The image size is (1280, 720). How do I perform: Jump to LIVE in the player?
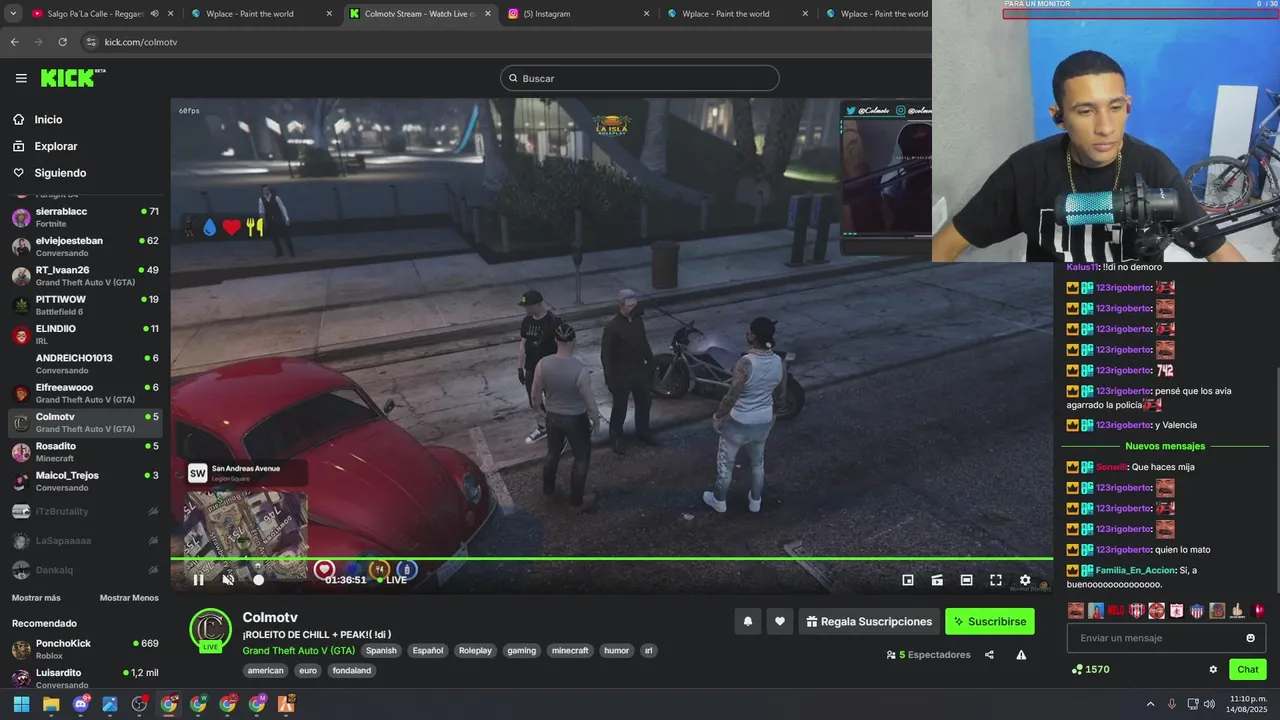[x=393, y=580]
